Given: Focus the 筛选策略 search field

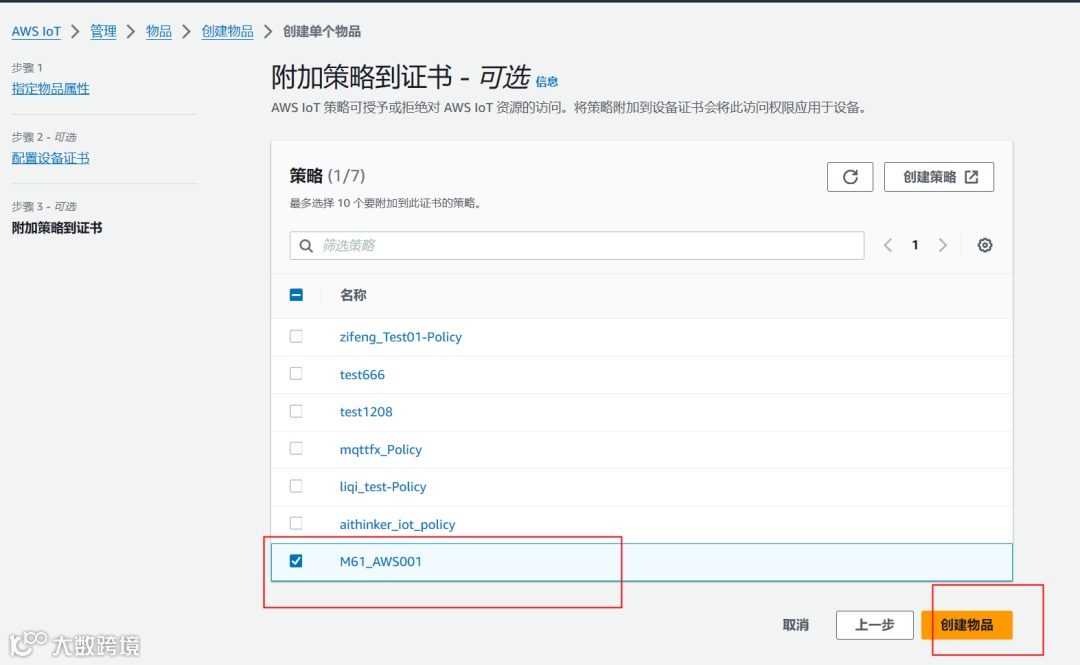Looking at the screenshot, I should [577, 246].
